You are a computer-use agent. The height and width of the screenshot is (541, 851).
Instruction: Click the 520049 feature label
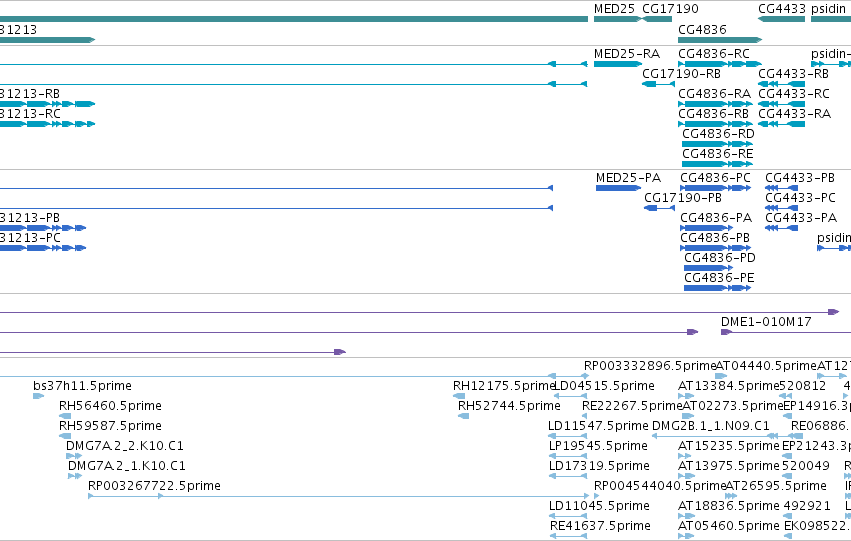coord(806,466)
